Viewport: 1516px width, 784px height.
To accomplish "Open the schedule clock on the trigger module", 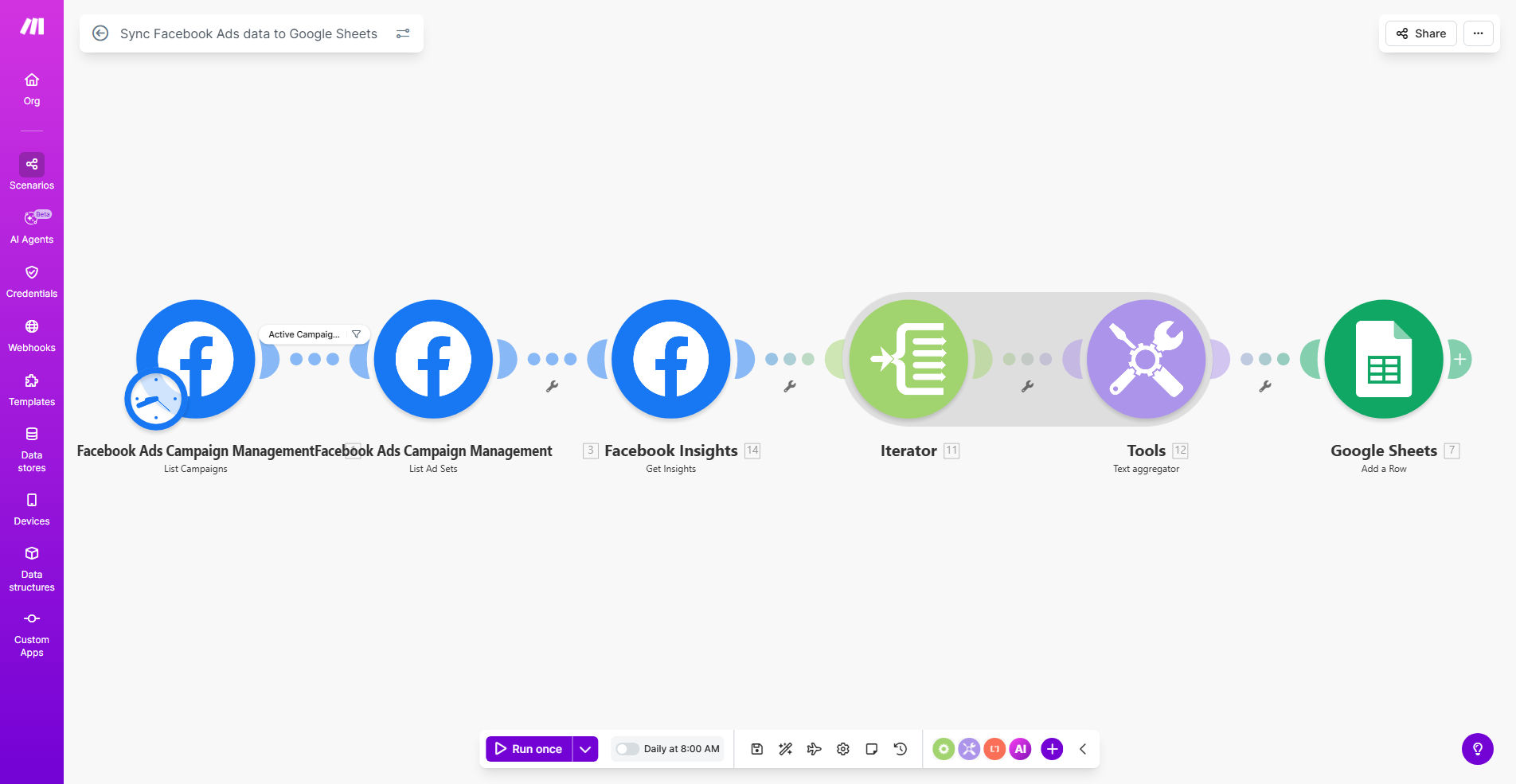I will tap(155, 399).
